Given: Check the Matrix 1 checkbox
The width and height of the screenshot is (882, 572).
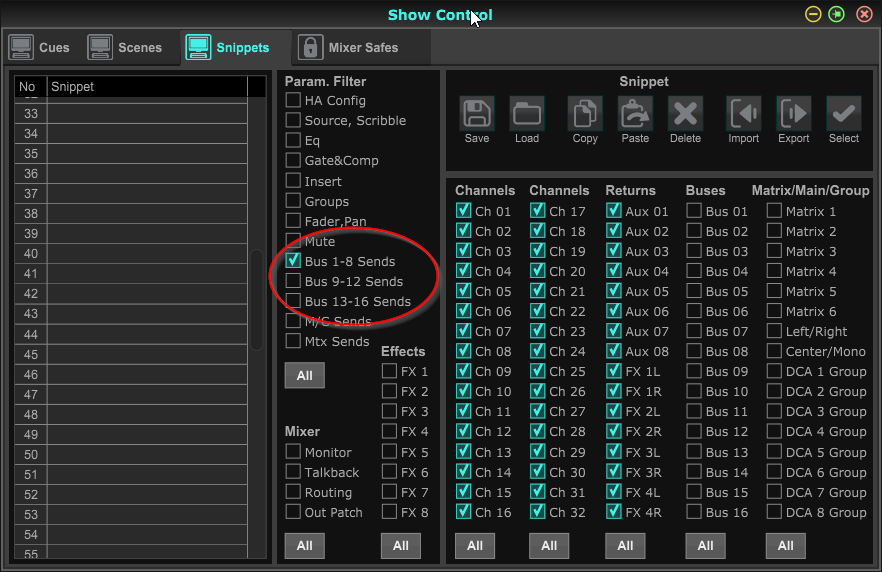Looking at the screenshot, I should (x=775, y=211).
